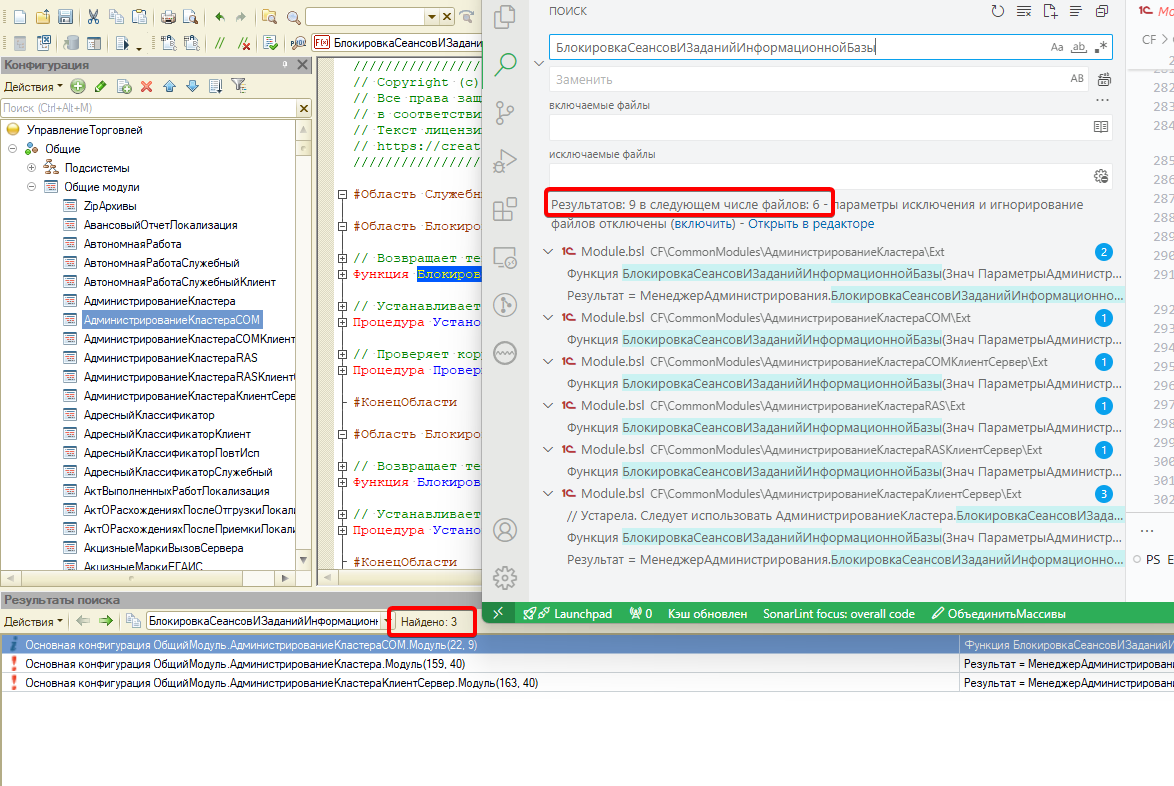Click the Print icon in the 1C toolbar
The width and height of the screenshot is (1174, 786).
coord(168,16)
